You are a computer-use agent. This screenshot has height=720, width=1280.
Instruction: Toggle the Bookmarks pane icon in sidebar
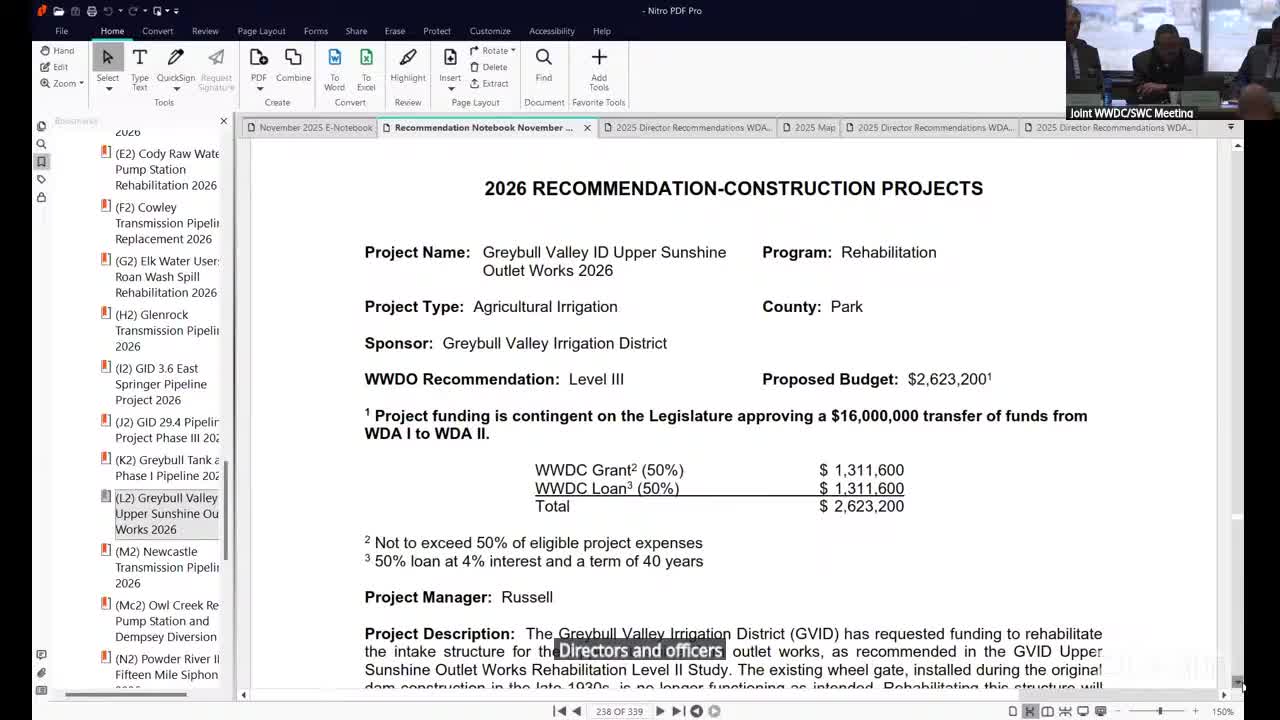(x=41, y=162)
